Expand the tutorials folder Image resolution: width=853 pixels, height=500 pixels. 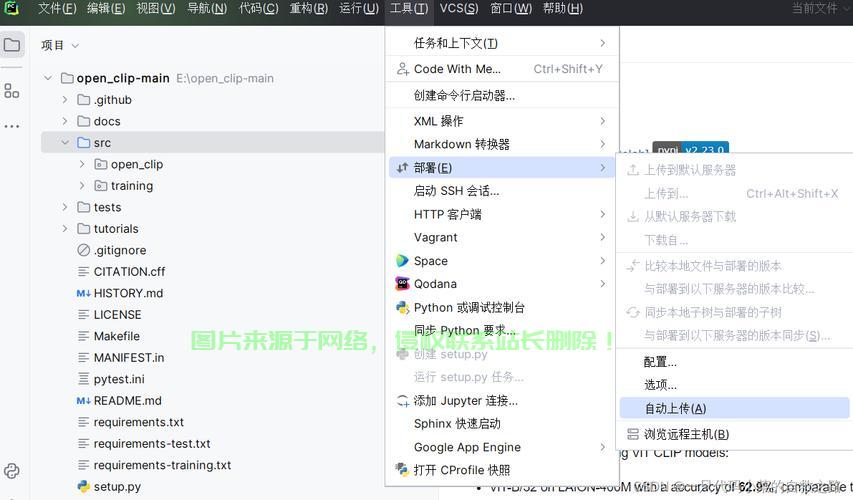point(65,229)
